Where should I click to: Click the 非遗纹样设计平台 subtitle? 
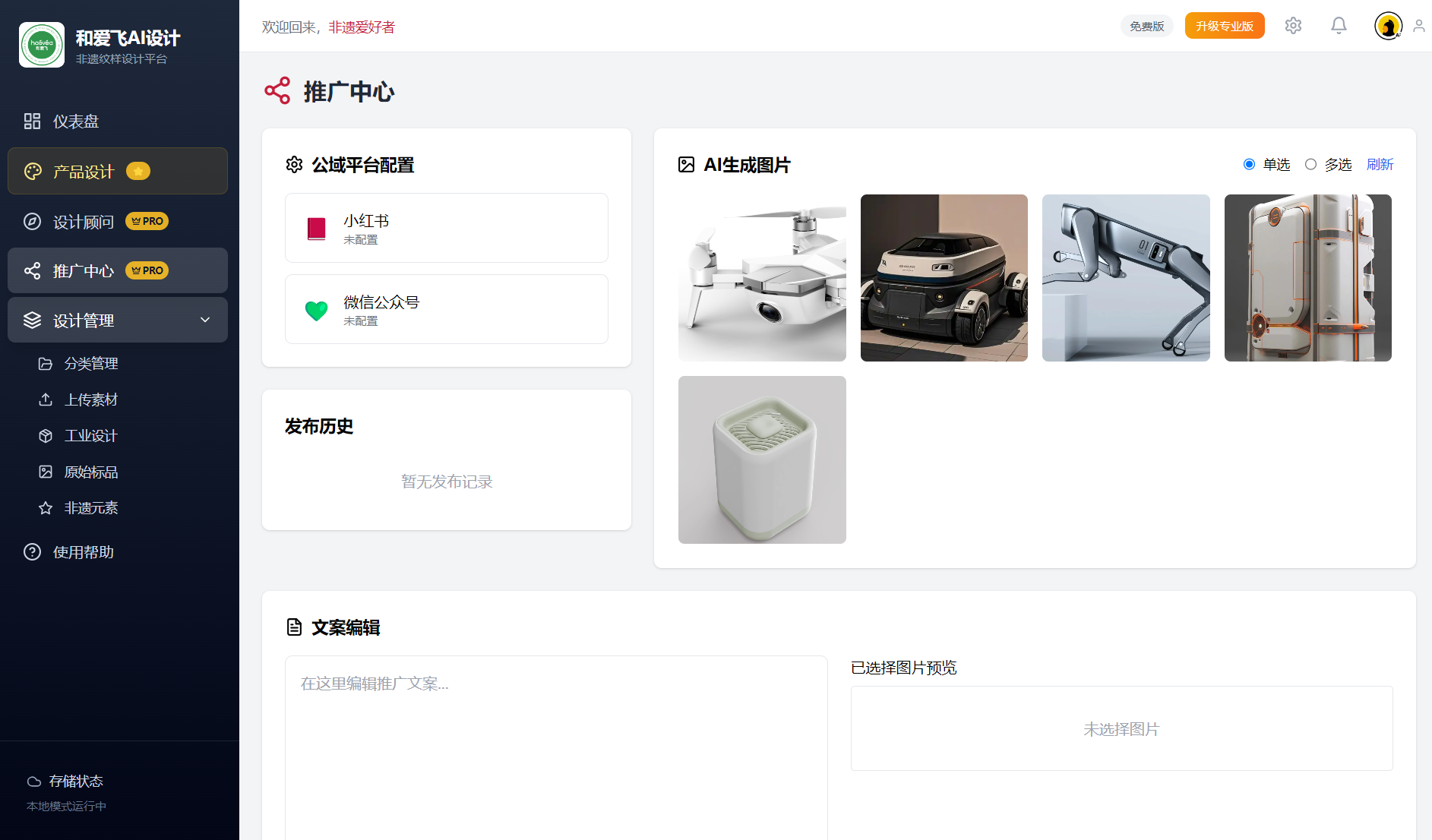122,59
